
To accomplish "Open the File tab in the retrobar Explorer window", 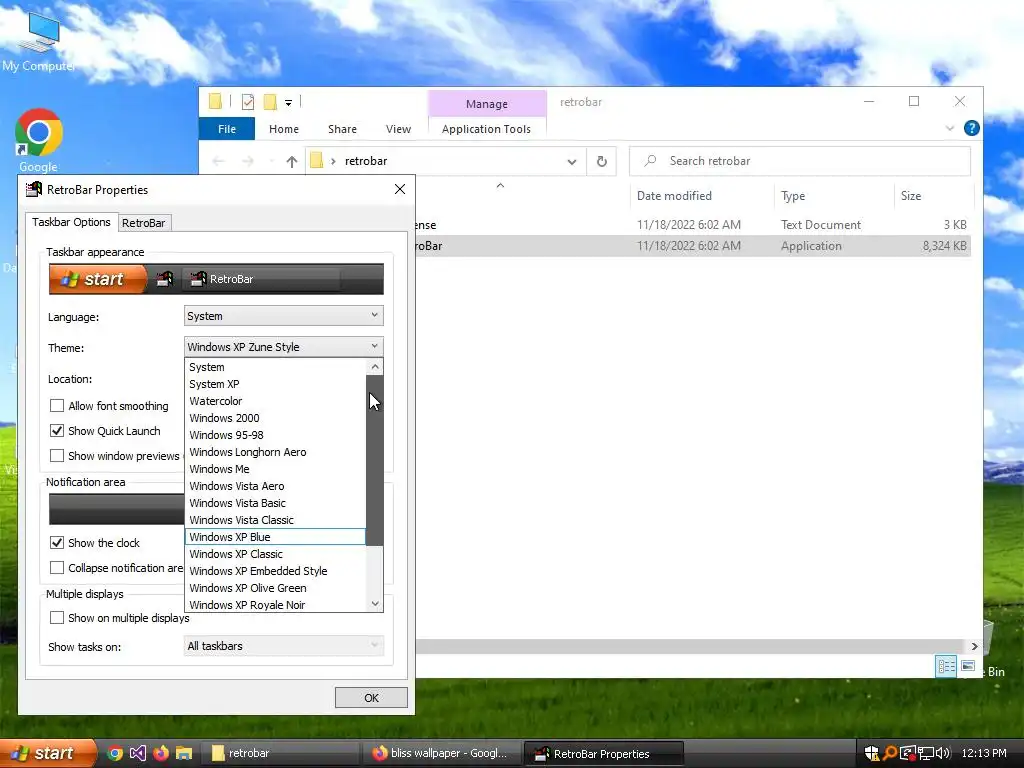I will [227, 129].
